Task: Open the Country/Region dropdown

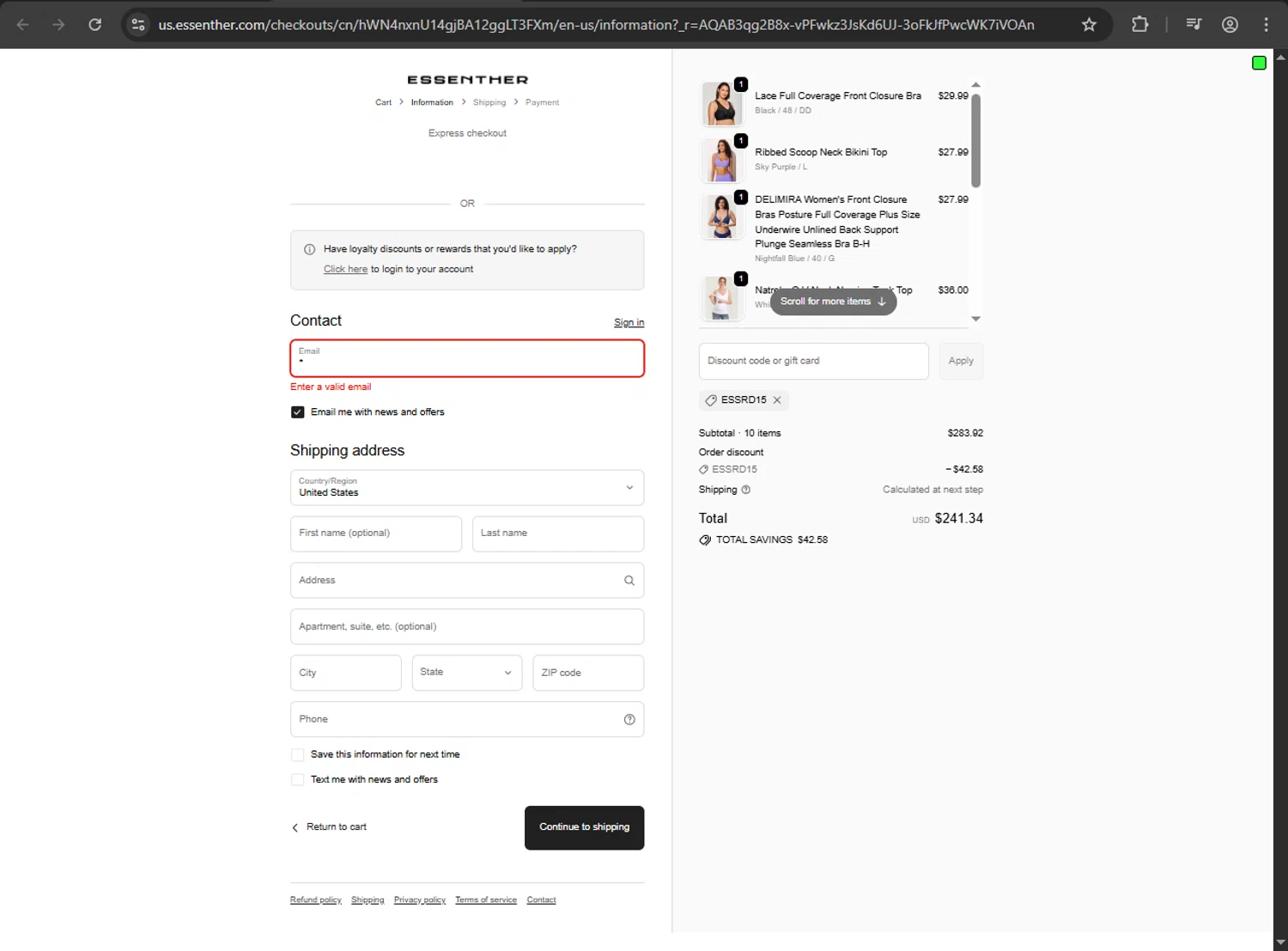Action: (467, 488)
